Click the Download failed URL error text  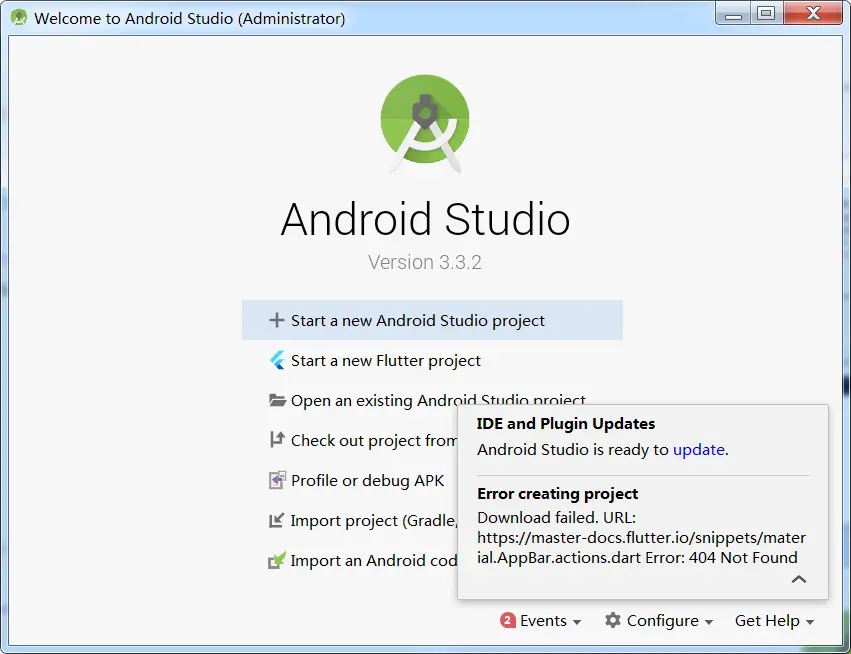(x=642, y=537)
